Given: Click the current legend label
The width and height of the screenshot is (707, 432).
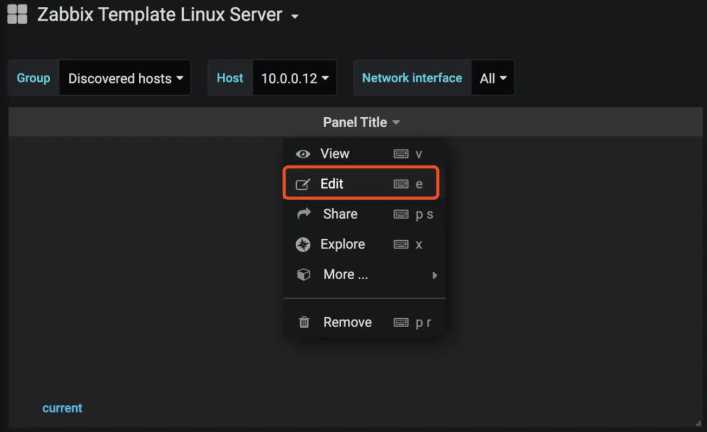Looking at the screenshot, I should pos(62,408).
